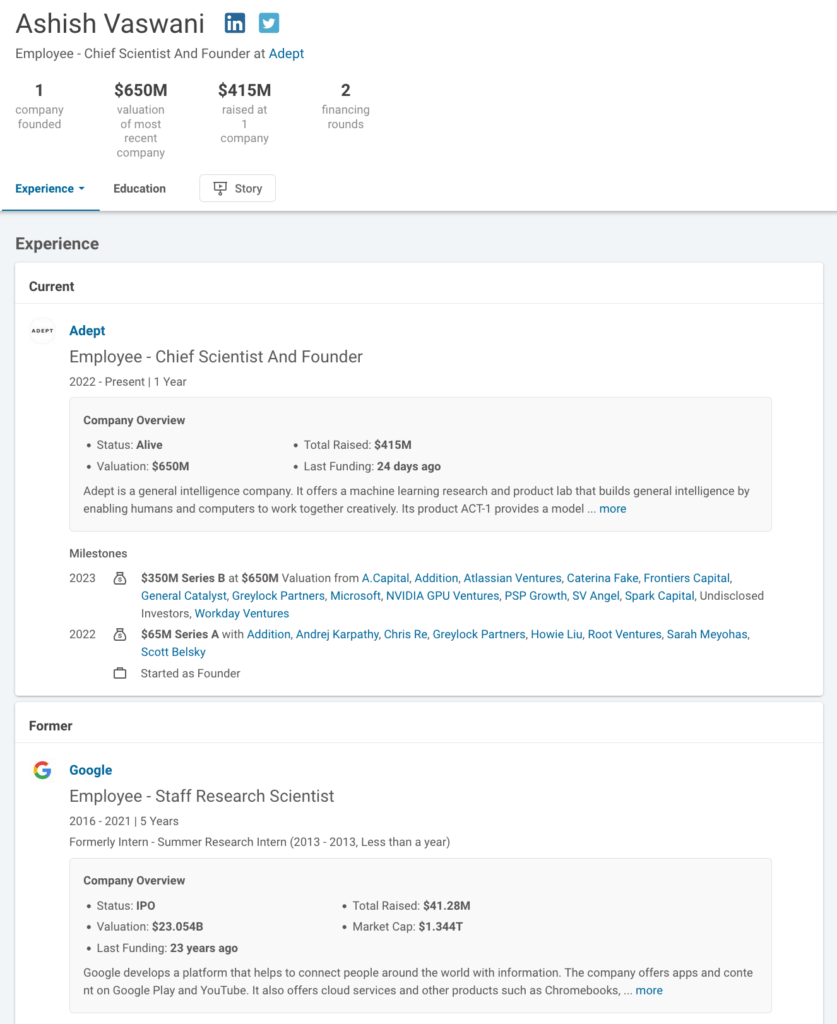Click the Google company logo
837x1024 pixels.
point(42,770)
